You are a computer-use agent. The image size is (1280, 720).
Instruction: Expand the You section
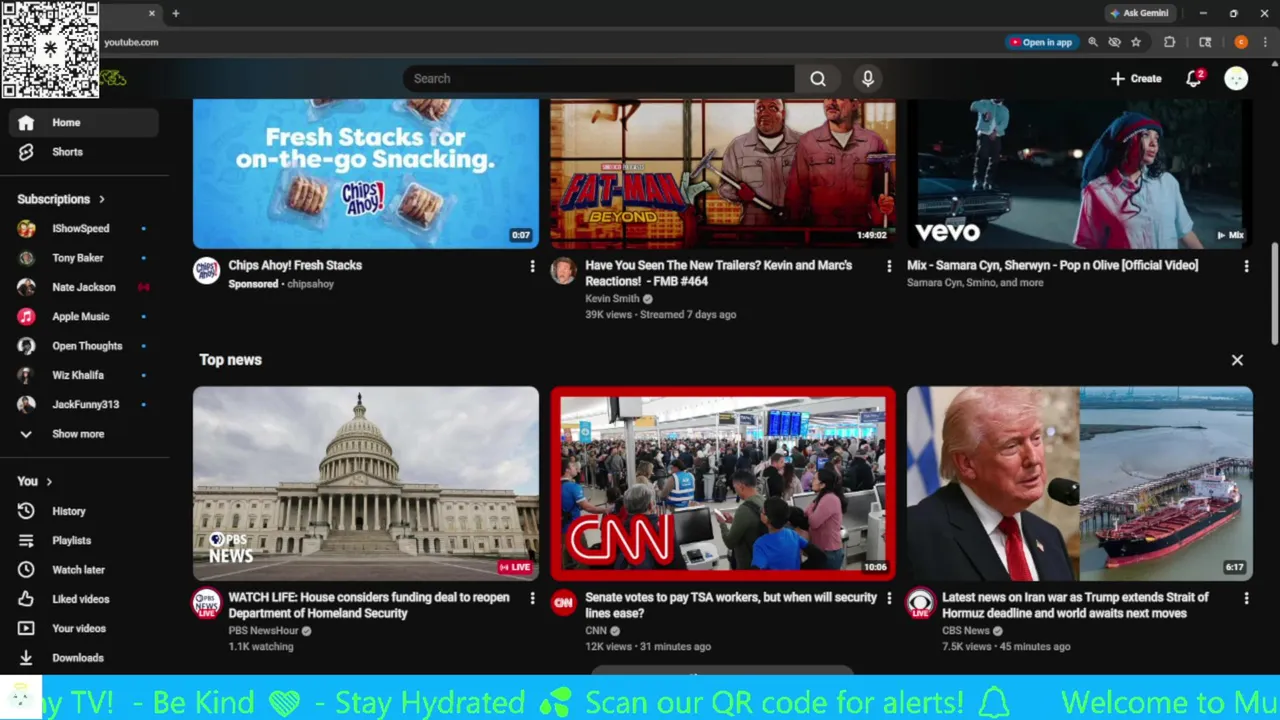tap(35, 481)
